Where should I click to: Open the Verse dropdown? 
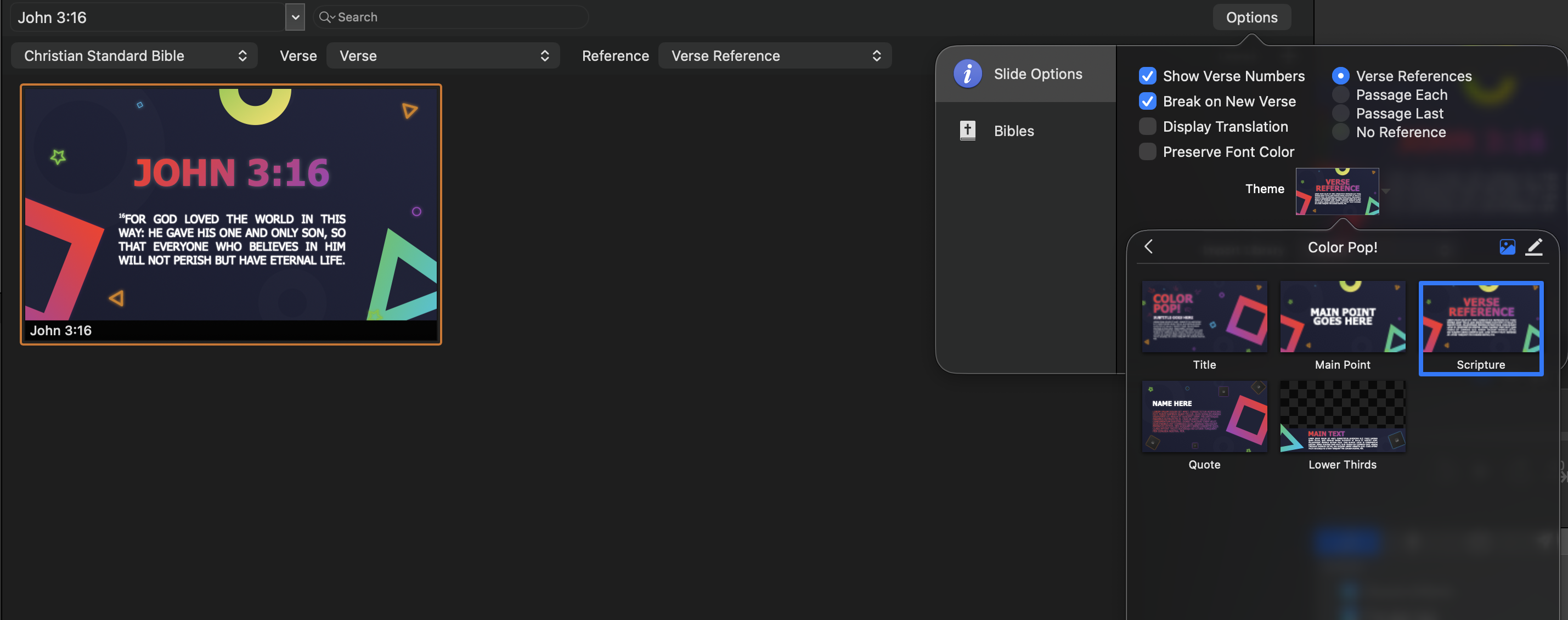(x=443, y=56)
